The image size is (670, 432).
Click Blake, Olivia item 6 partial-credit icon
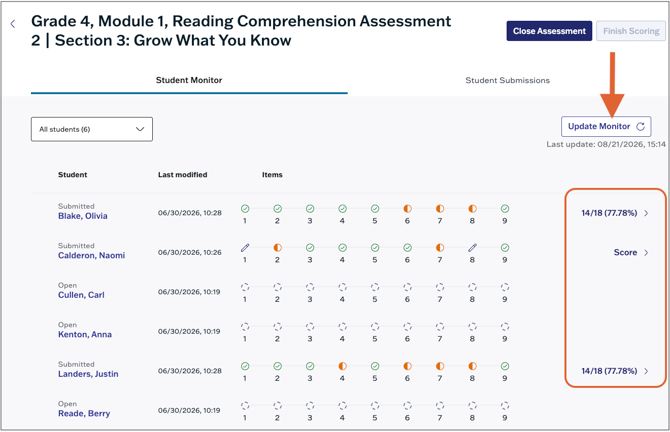pos(407,209)
